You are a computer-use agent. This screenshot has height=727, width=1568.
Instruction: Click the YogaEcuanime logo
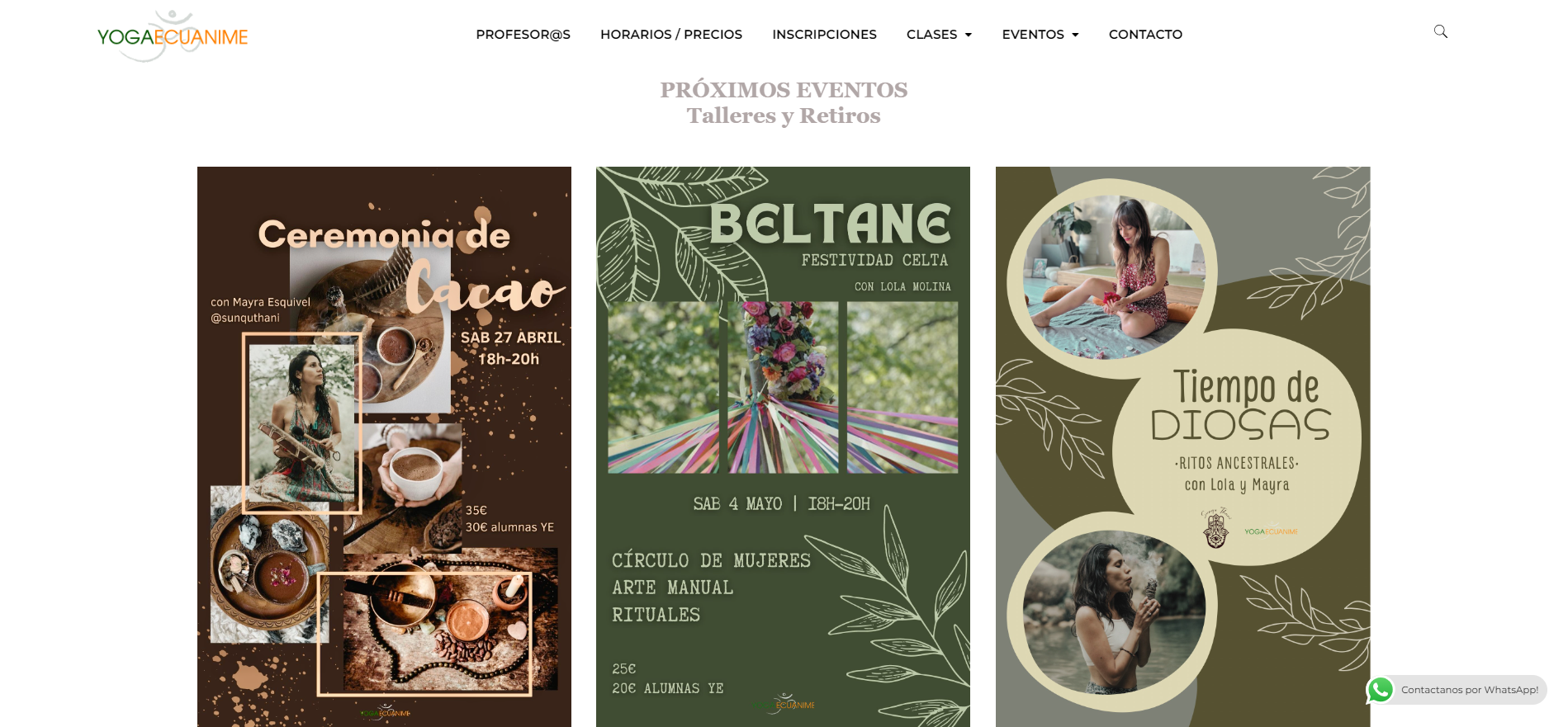[173, 35]
